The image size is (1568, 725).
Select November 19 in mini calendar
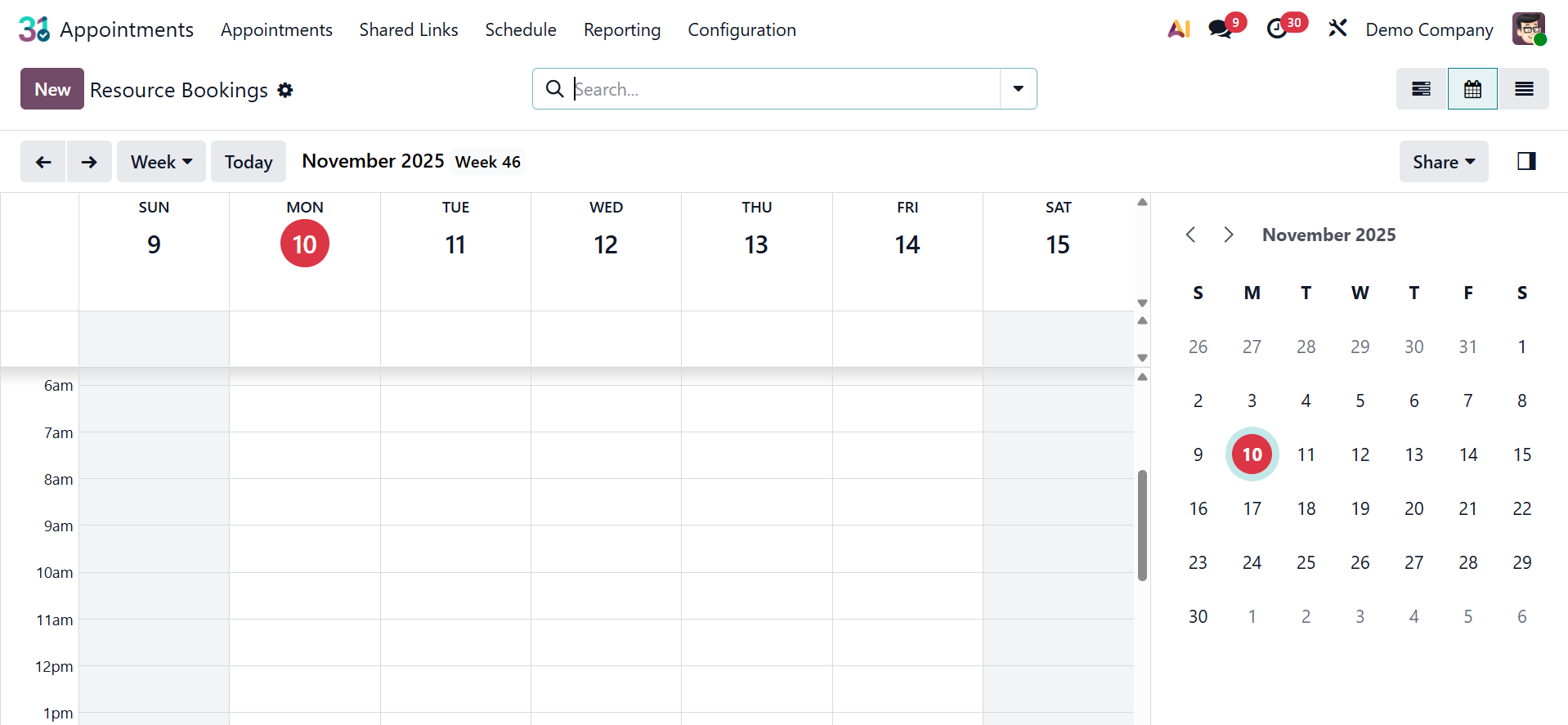1360,508
